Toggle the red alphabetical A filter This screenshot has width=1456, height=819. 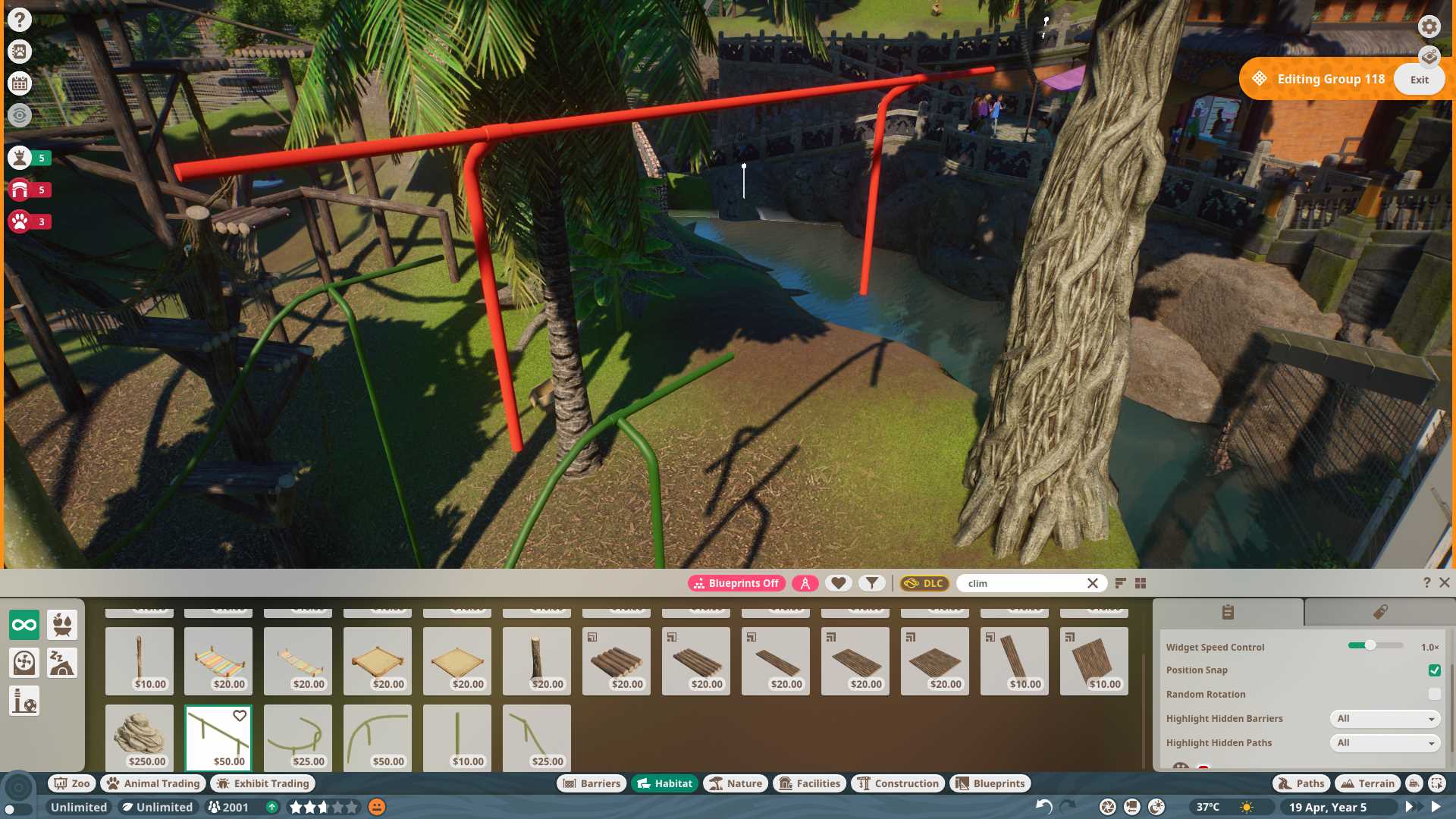click(805, 583)
